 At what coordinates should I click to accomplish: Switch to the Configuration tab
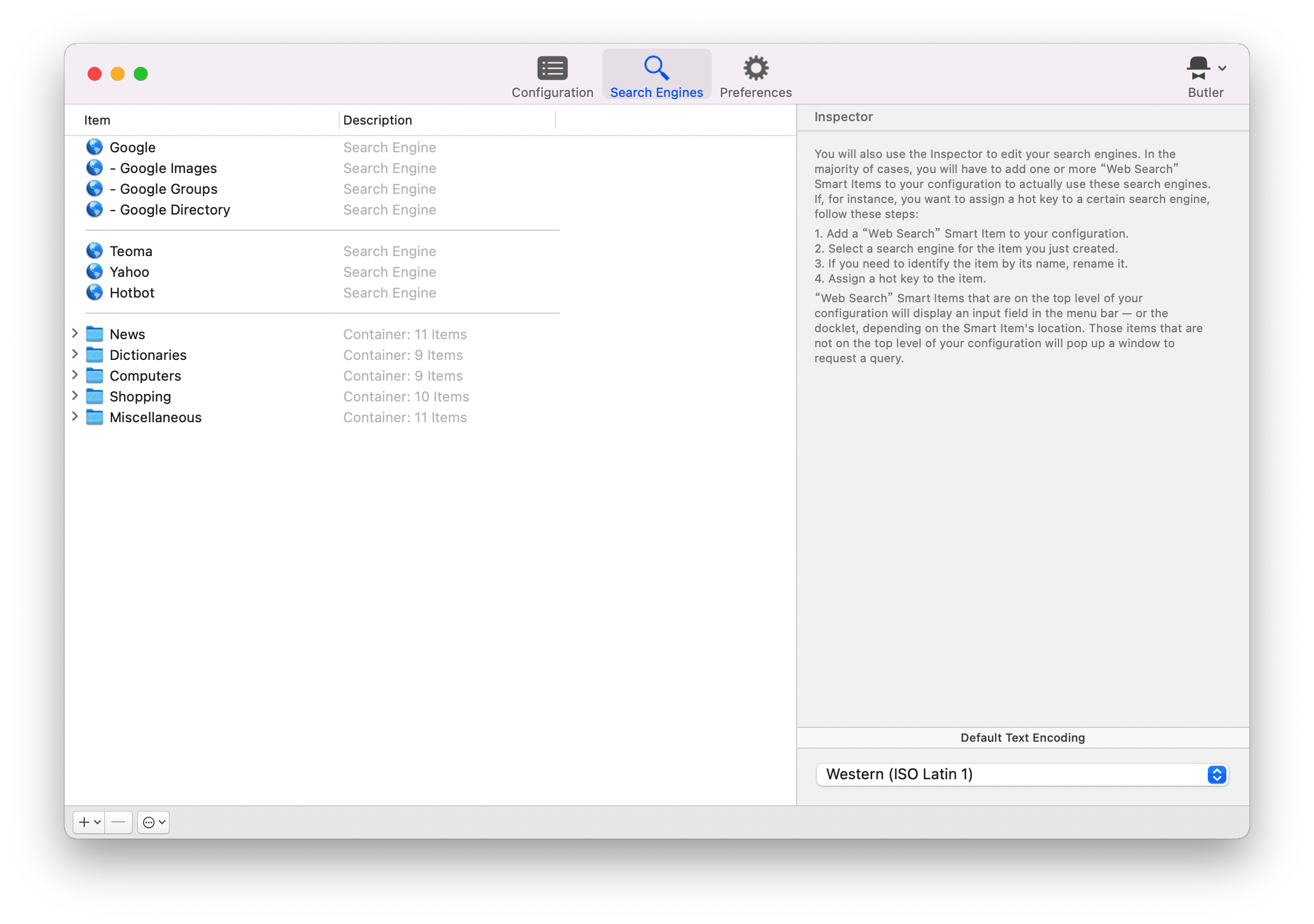pos(552,75)
